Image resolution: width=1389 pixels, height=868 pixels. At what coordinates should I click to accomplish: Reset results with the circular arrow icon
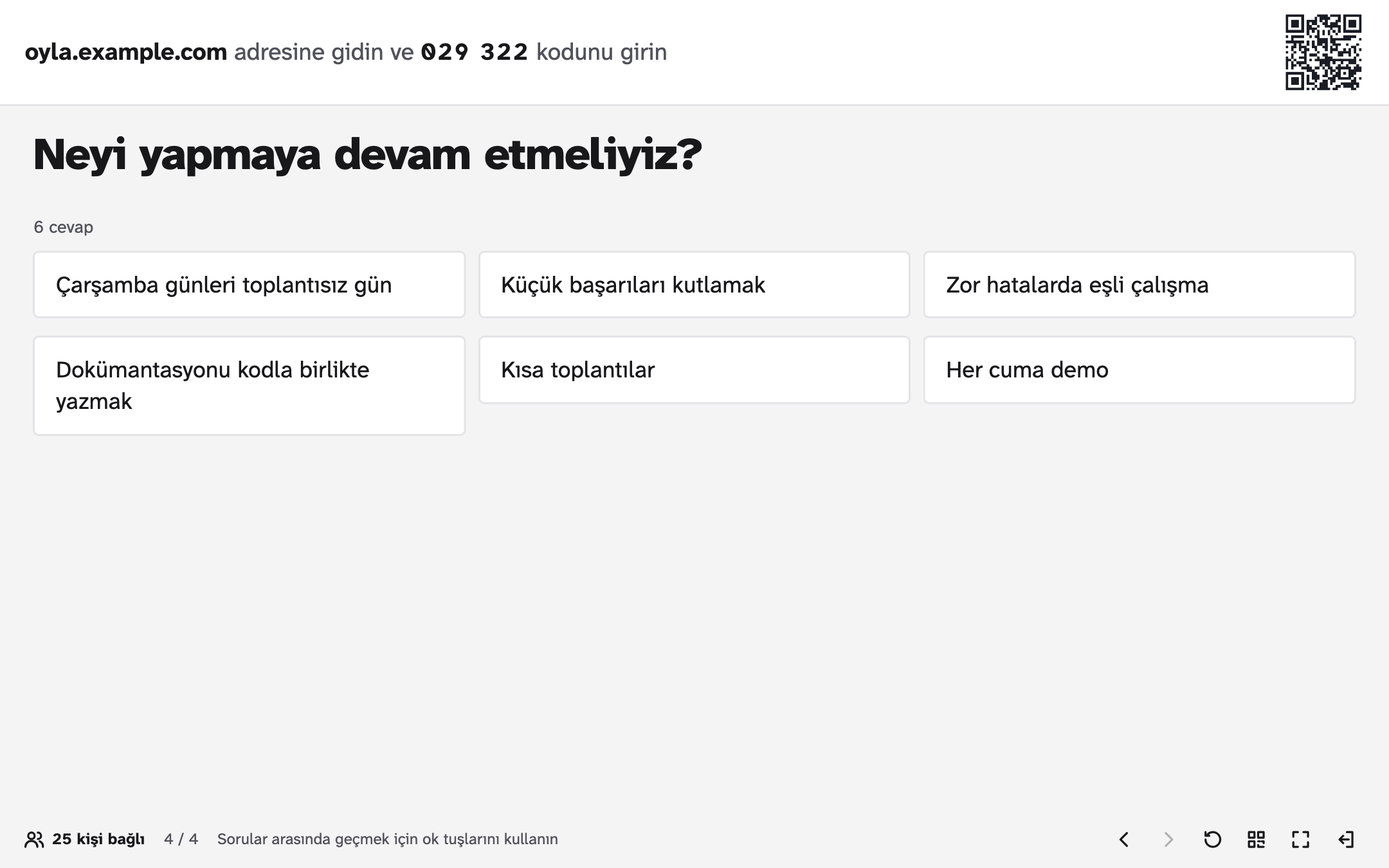click(x=1212, y=840)
